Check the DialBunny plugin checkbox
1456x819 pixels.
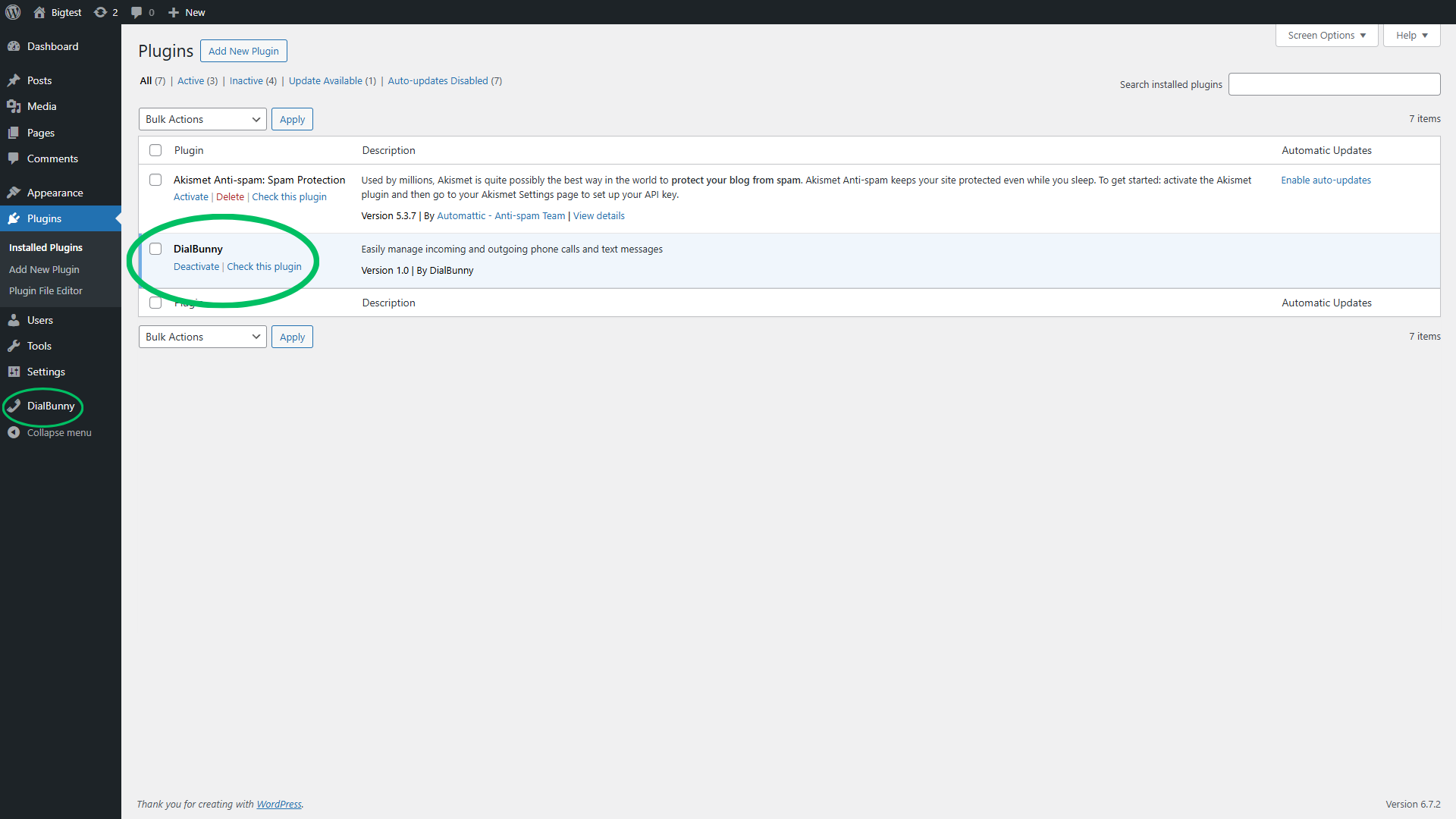point(155,248)
